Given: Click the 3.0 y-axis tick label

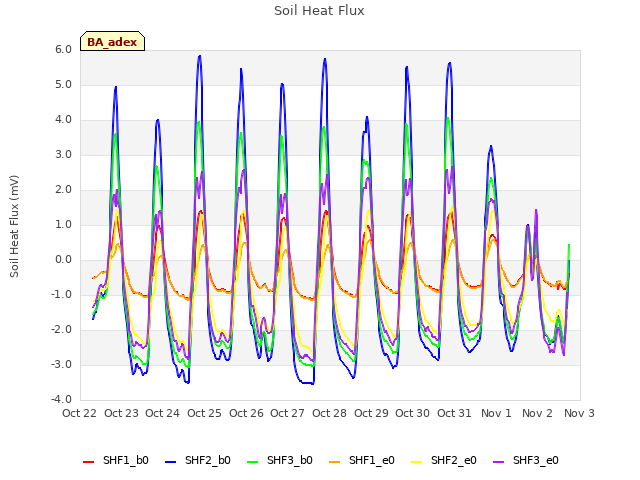Looking at the screenshot, I should (63, 155).
